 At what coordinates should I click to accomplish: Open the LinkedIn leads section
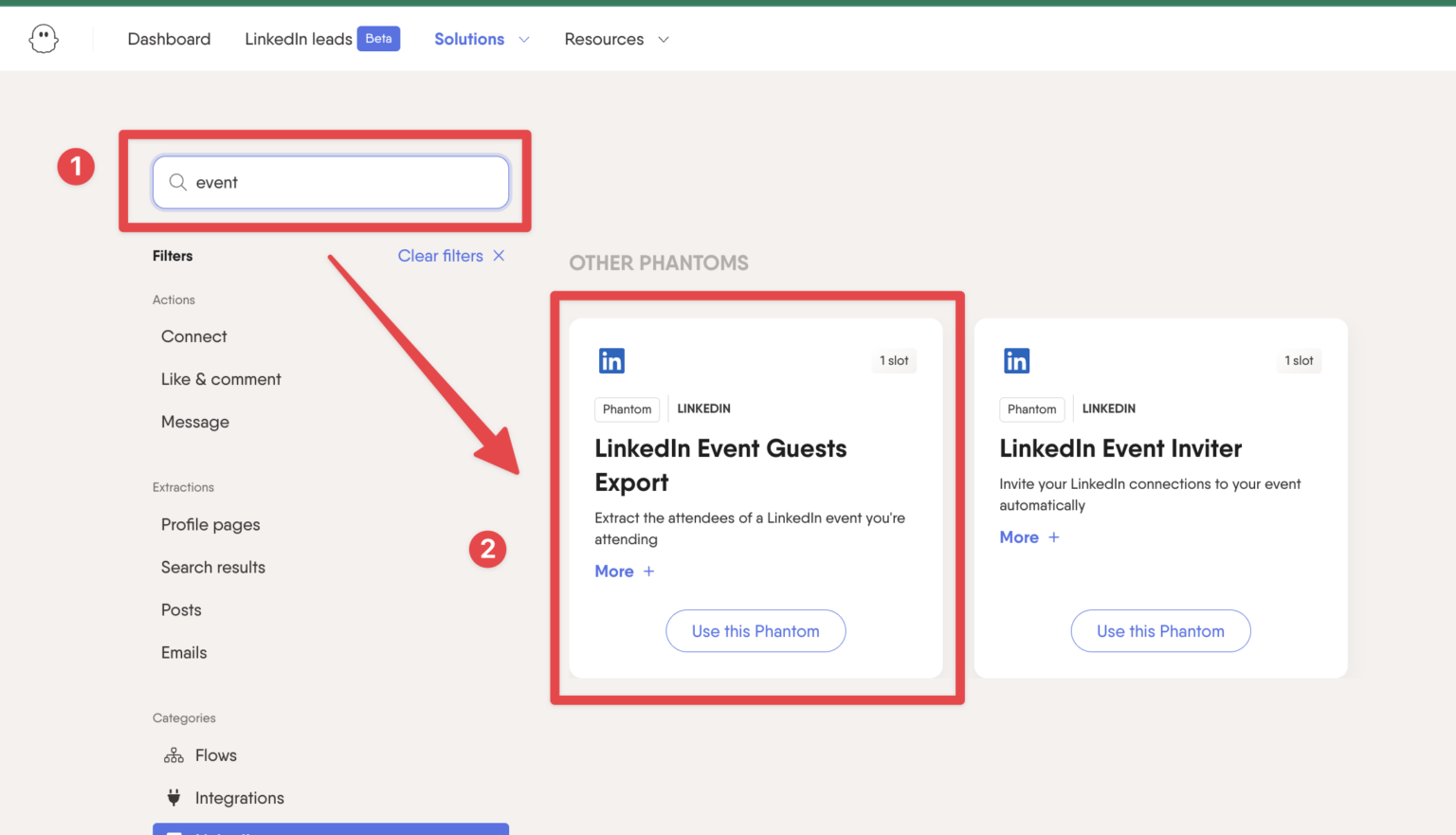(x=298, y=39)
